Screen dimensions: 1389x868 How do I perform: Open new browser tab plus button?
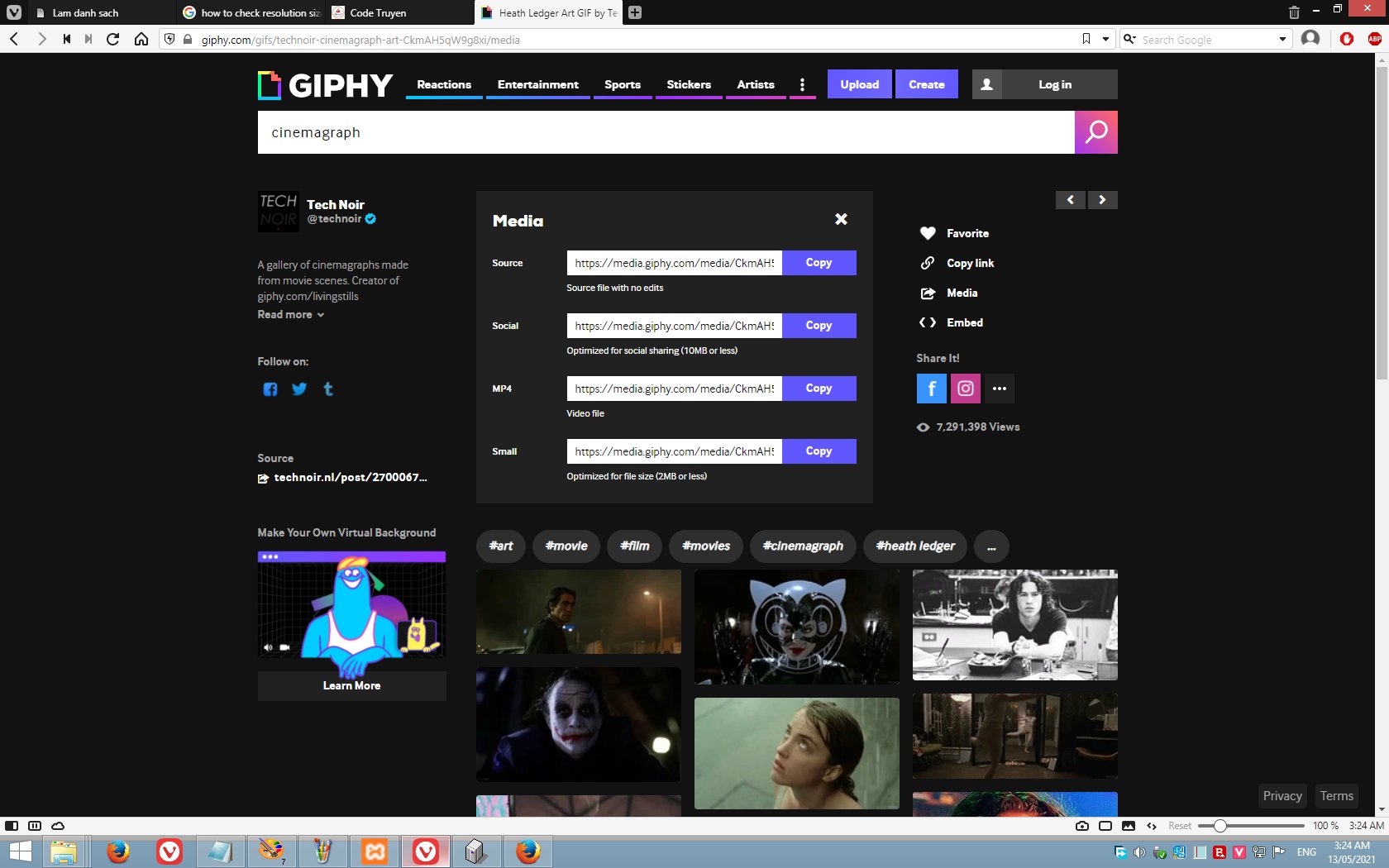click(x=635, y=12)
